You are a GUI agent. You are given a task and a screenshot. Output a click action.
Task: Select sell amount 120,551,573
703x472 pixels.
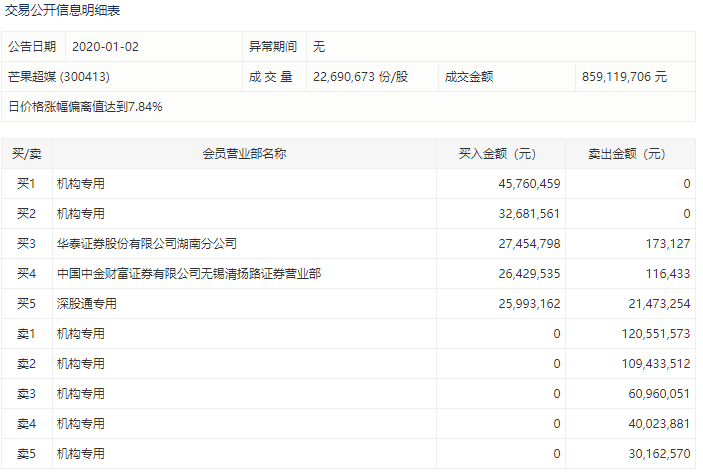pyautogui.click(x=656, y=334)
